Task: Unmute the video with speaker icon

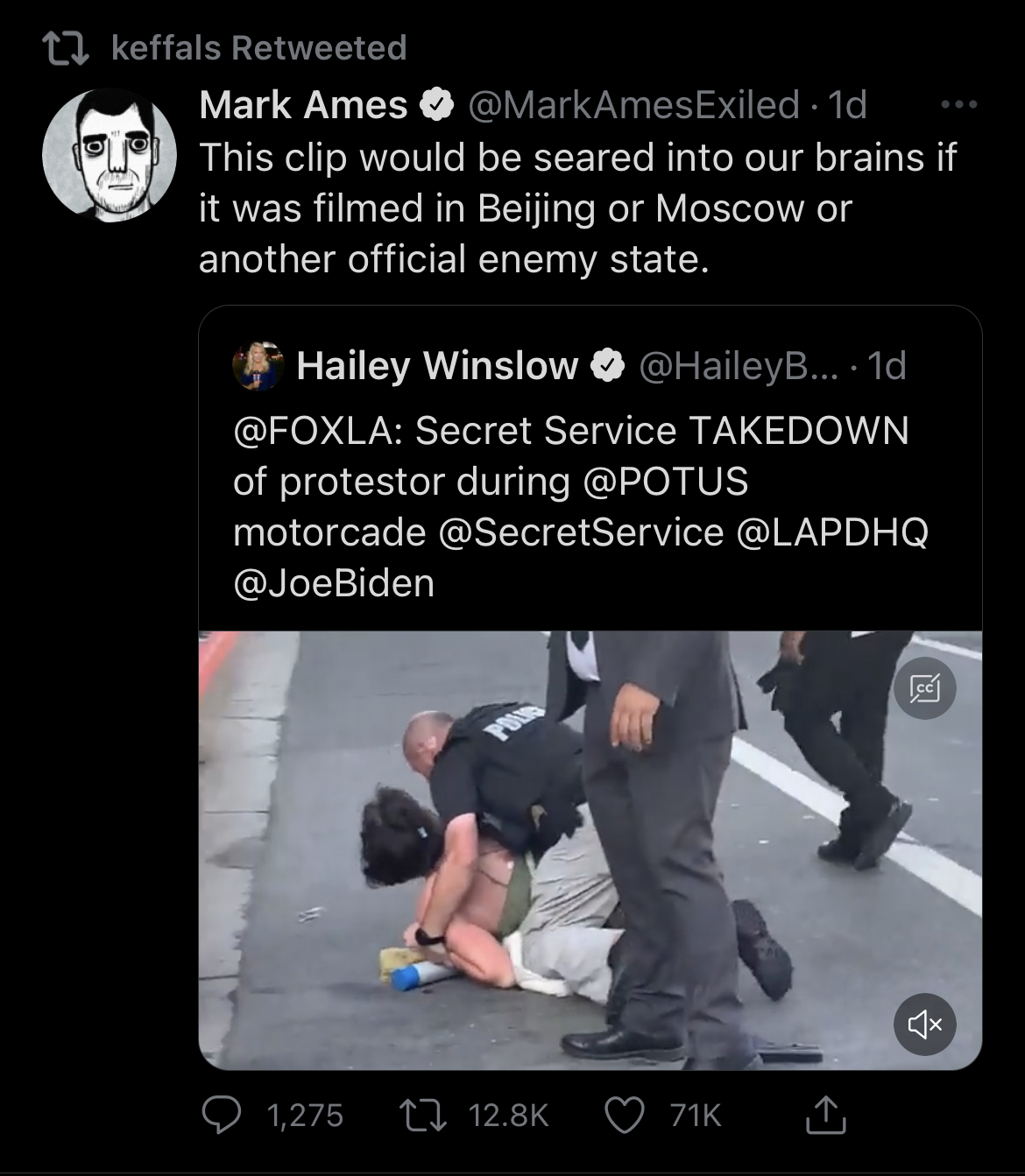Action: [924, 1023]
